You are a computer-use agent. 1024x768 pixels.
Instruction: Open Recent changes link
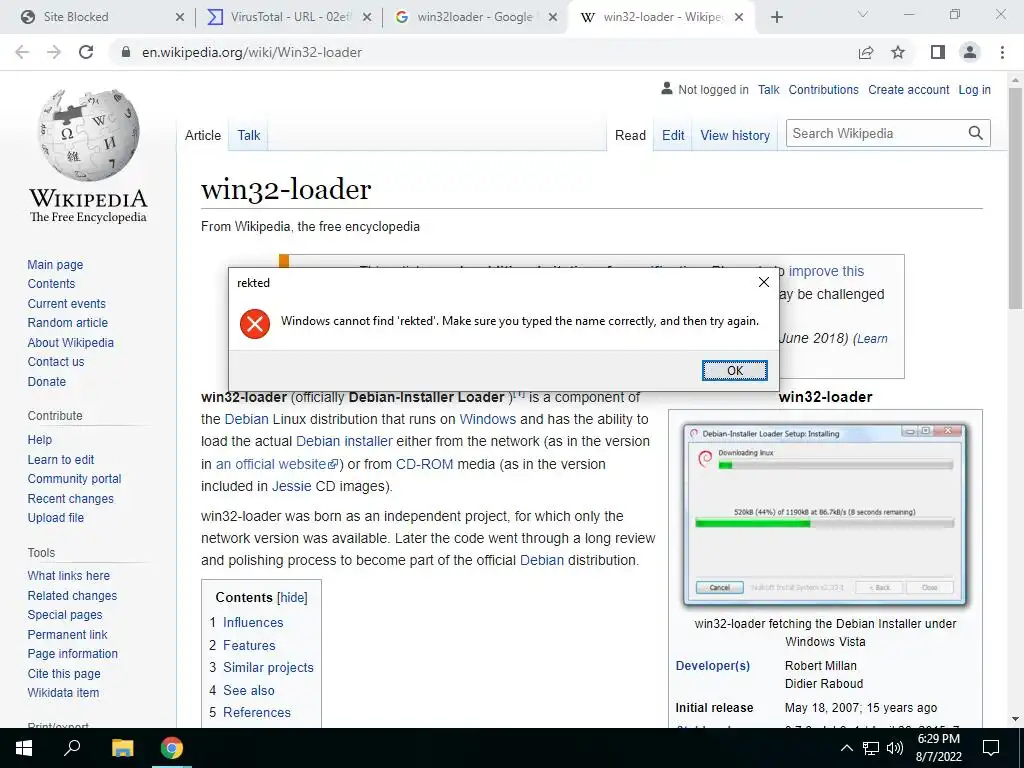[71, 498]
